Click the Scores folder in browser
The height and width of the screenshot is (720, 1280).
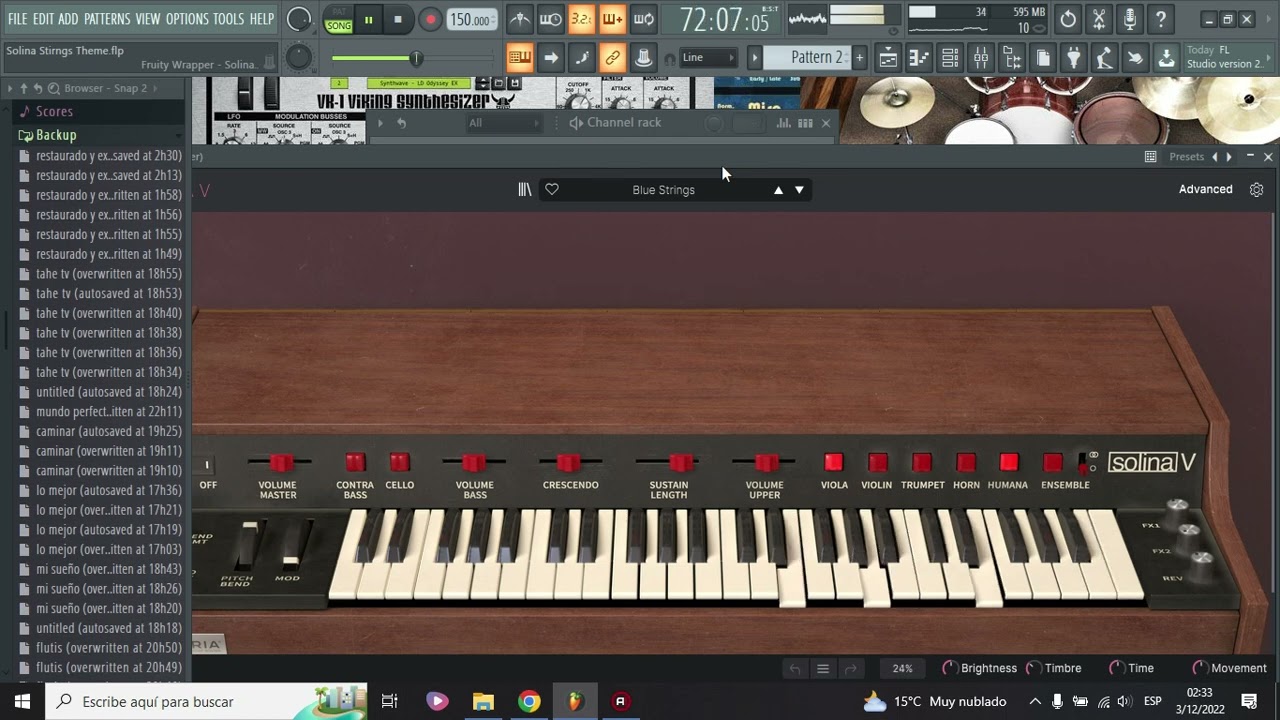(x=54, y=111)
